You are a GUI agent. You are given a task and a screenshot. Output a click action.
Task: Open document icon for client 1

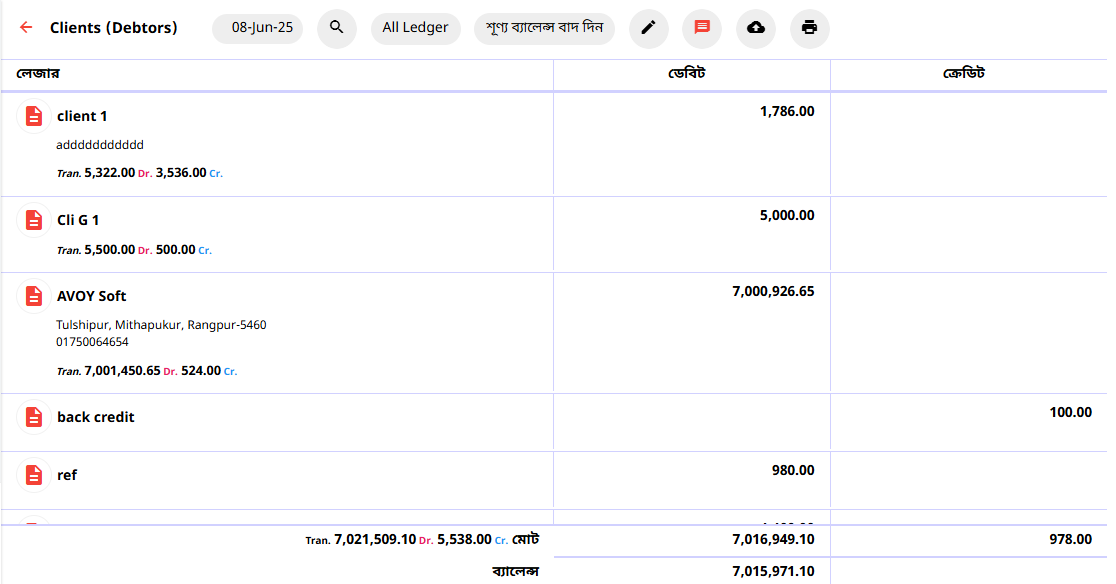33,116
